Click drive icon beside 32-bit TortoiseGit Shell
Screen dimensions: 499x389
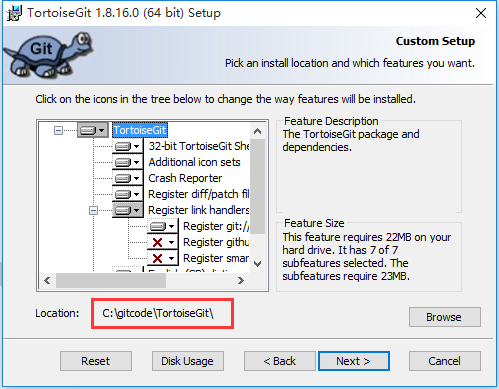[x=127, y=146]
